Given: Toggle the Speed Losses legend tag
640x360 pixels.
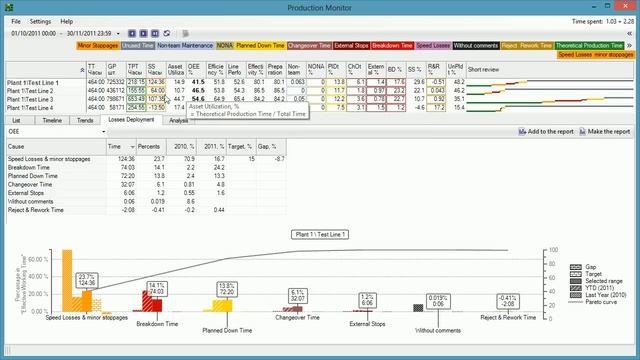Looking at the screenshot, I should 433,45.
